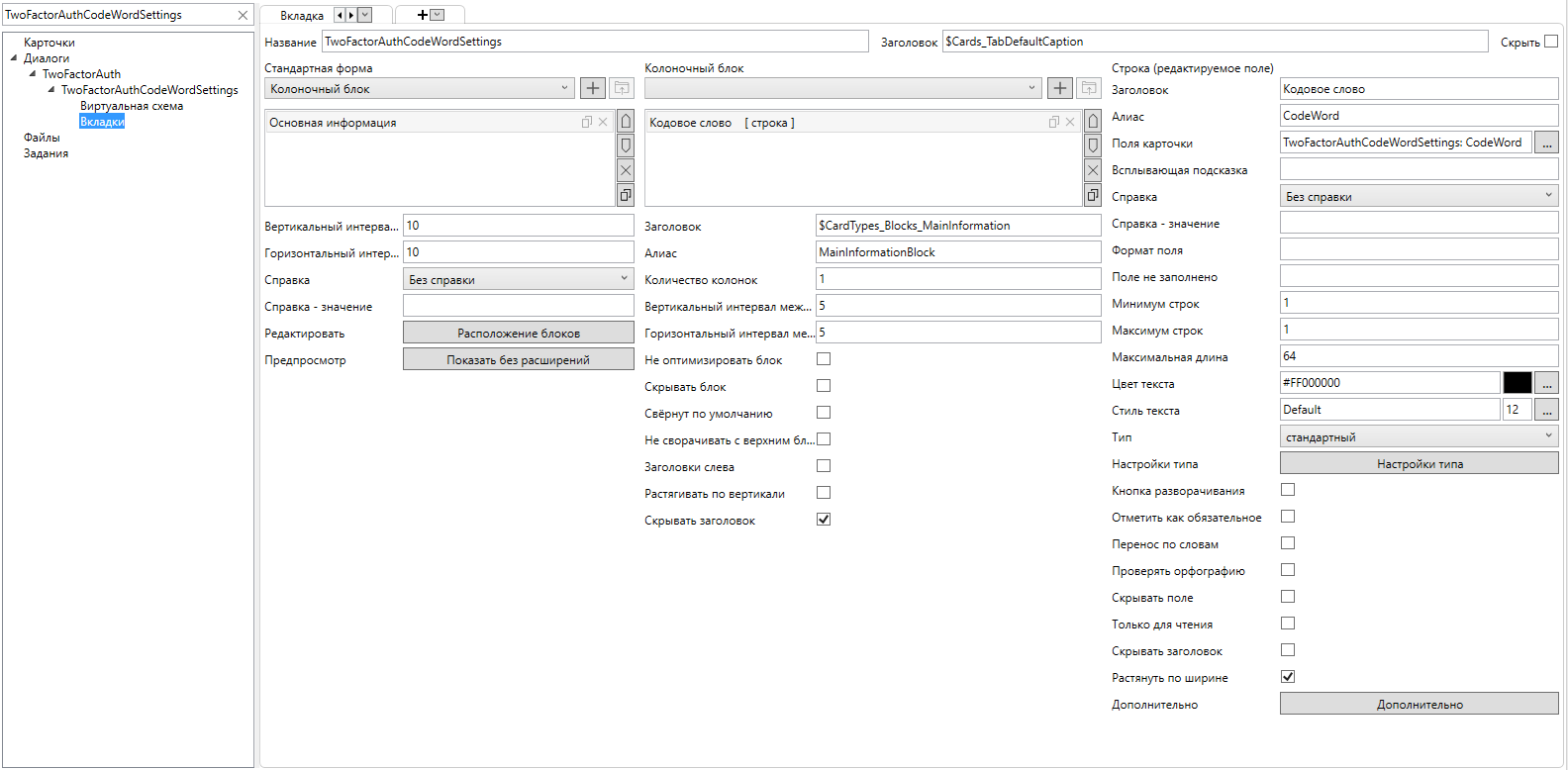Move Основная информация block up with arrow icon
Viewport: 1568px width, 770px height.
(x=626, y=122)
